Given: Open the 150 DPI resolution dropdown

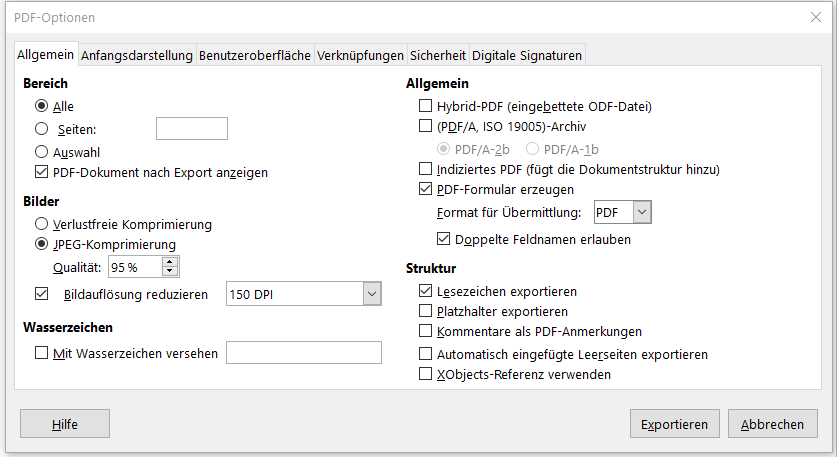Looking at the screenshot, I should (372, 294).
